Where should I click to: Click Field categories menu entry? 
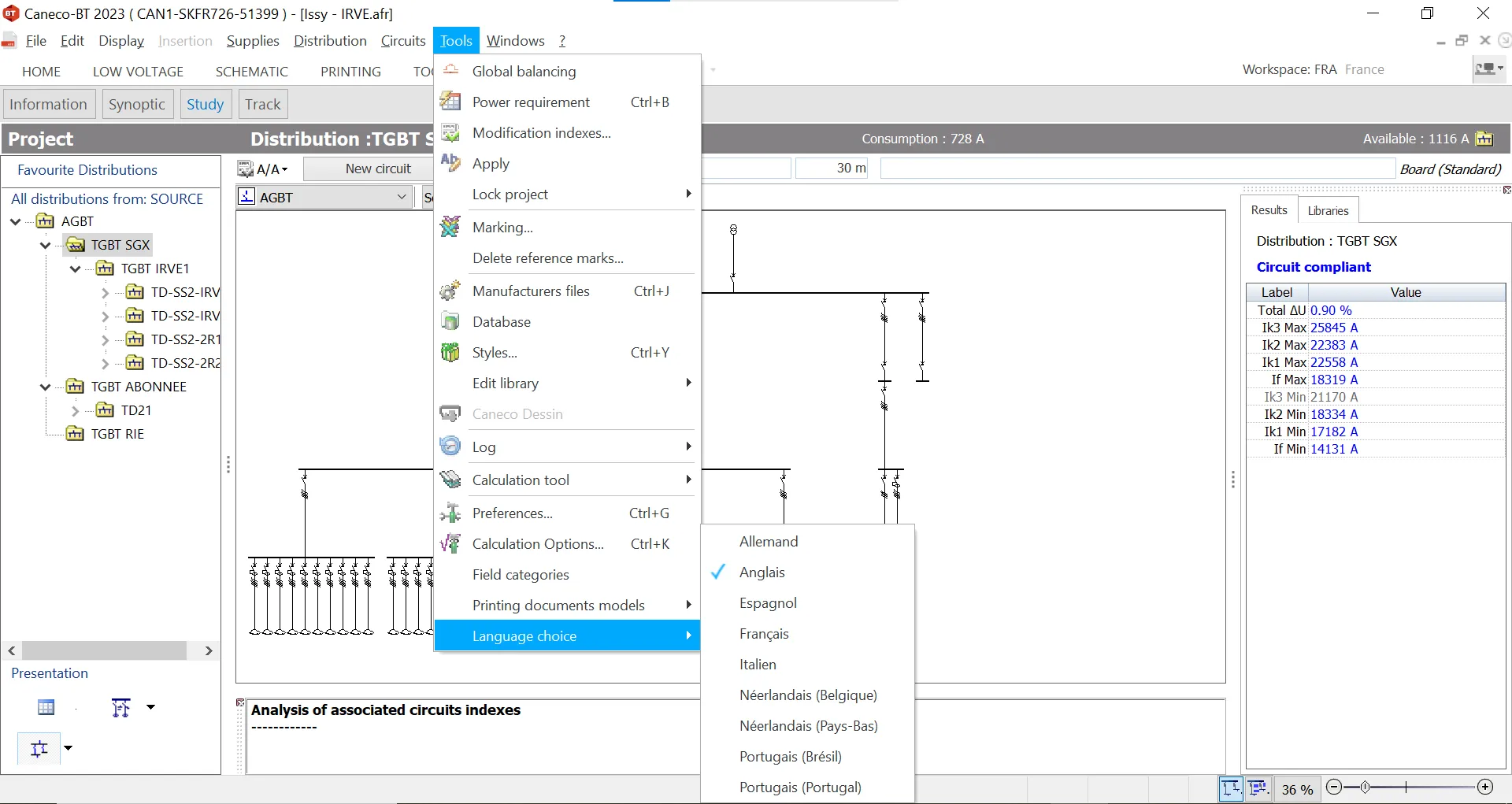click(567, 574)
